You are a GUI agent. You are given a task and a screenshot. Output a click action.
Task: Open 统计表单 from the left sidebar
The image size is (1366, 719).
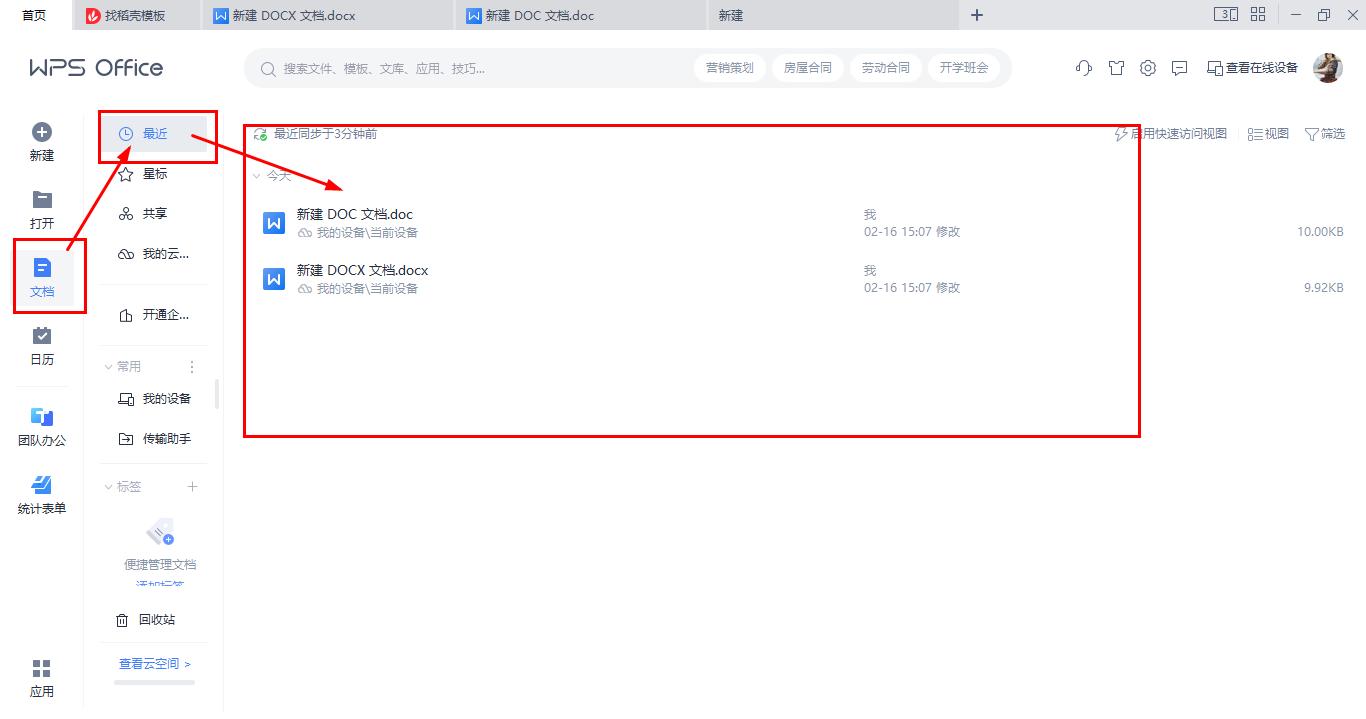click(x=41, y=492)
